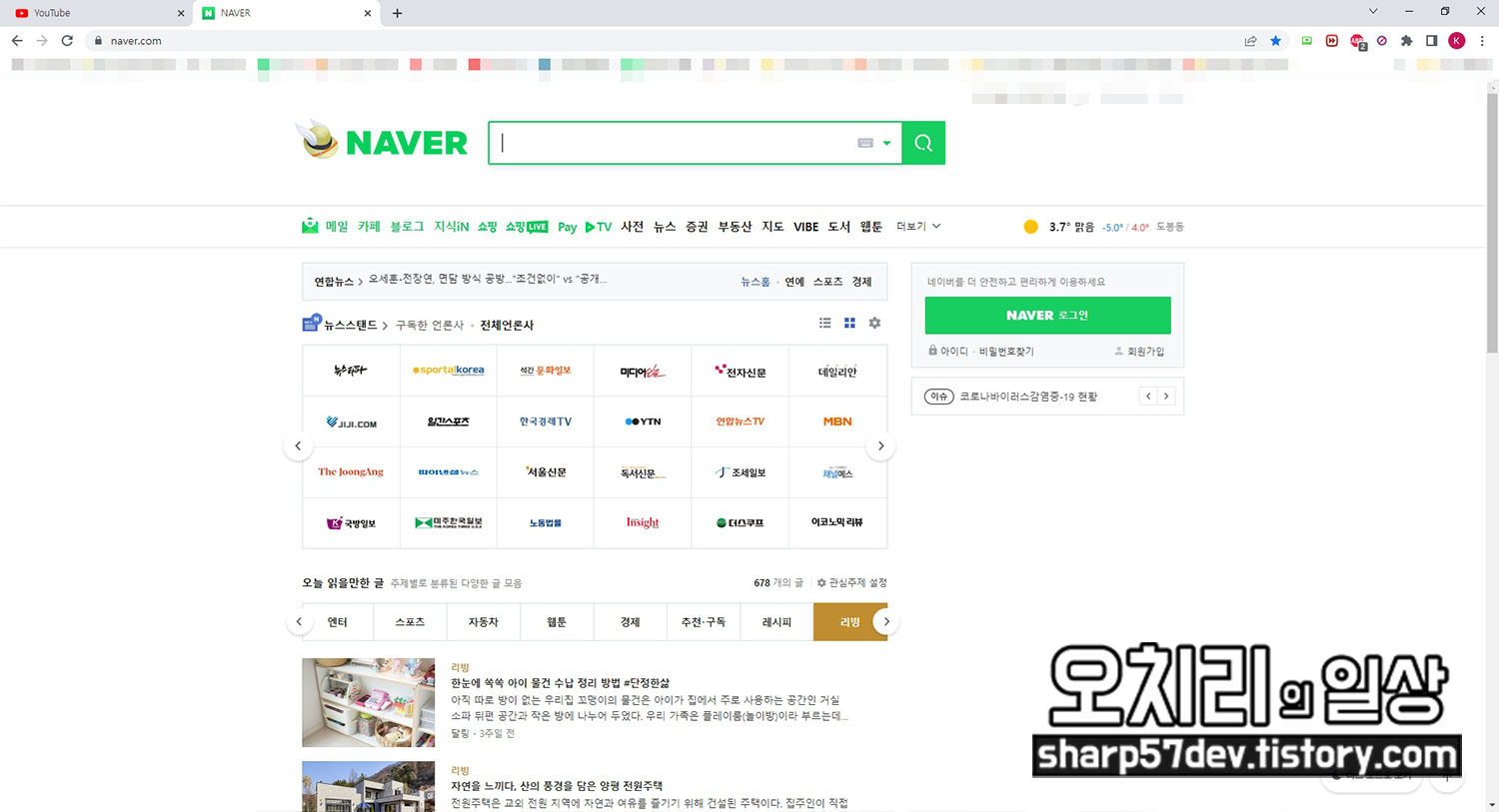Click the sunny weather icon

(1030, 227)
